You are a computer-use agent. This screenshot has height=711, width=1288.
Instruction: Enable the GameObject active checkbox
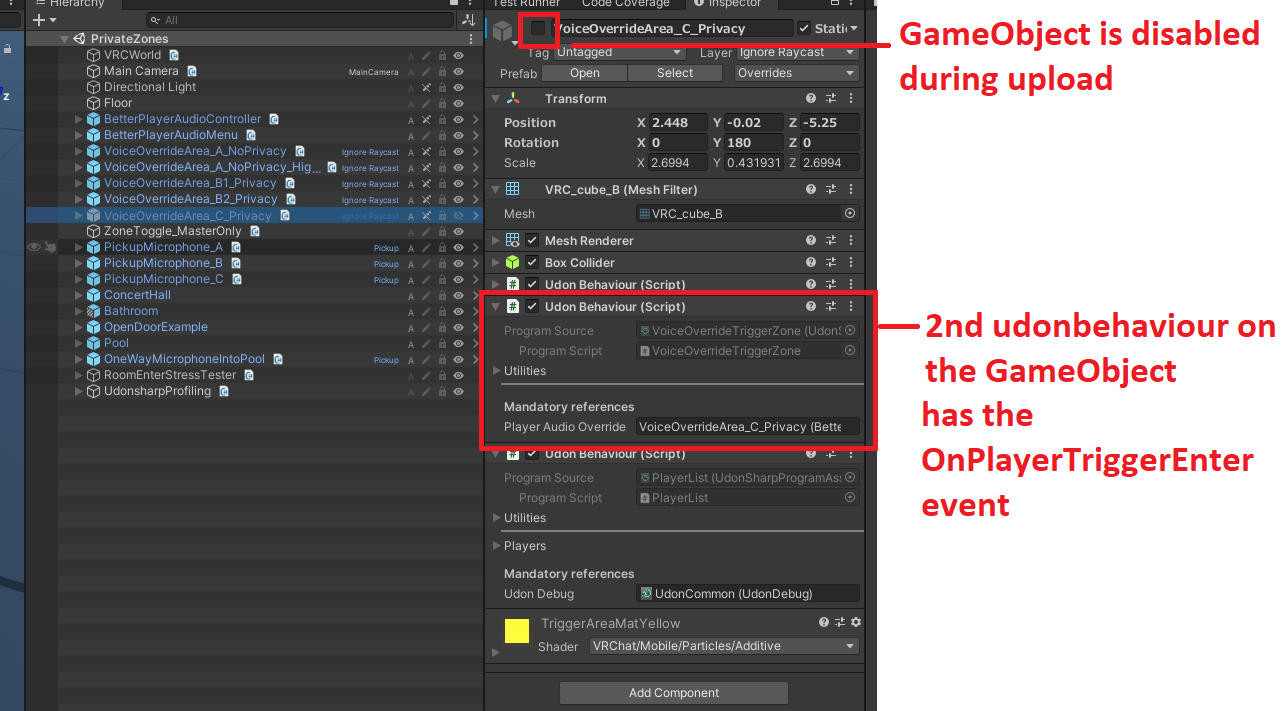pyautogui.click(x=538, y=28)
